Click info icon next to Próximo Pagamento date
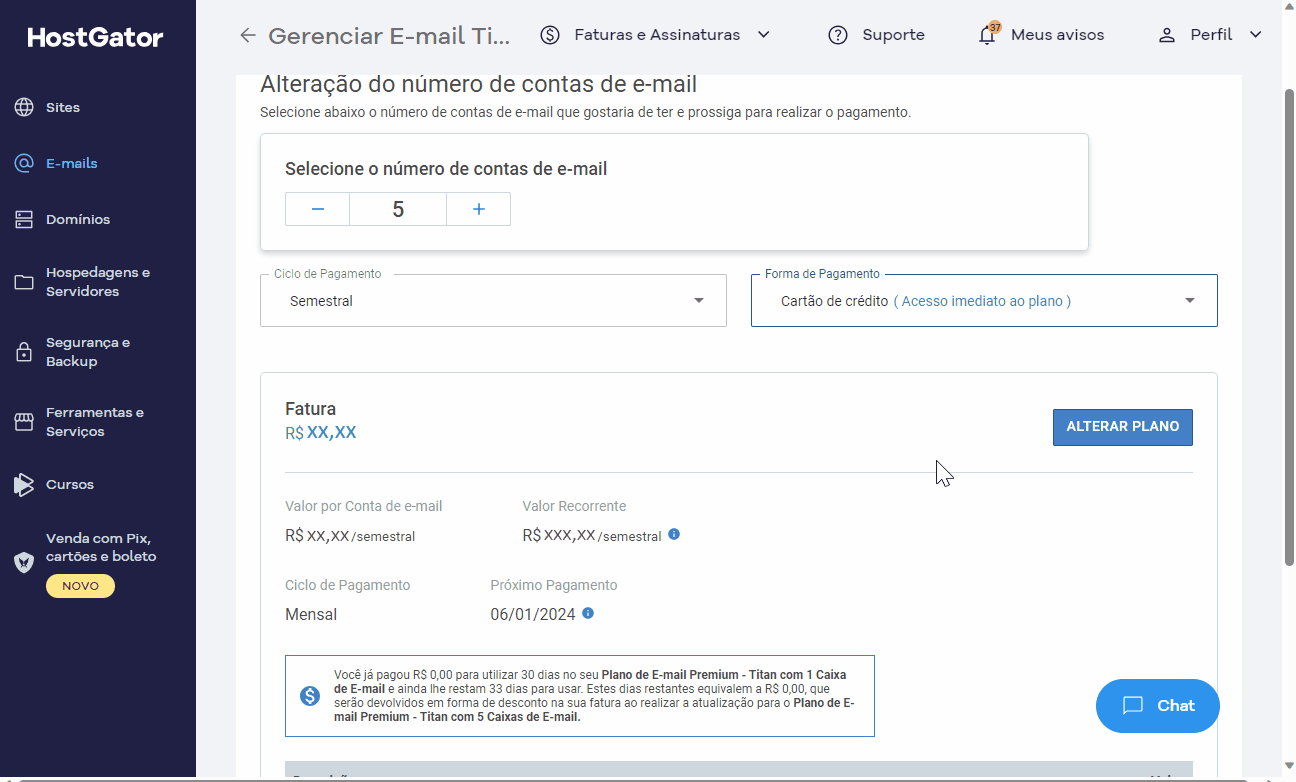The width and height of the screenshot is (1296, 782). coord(588,613)
